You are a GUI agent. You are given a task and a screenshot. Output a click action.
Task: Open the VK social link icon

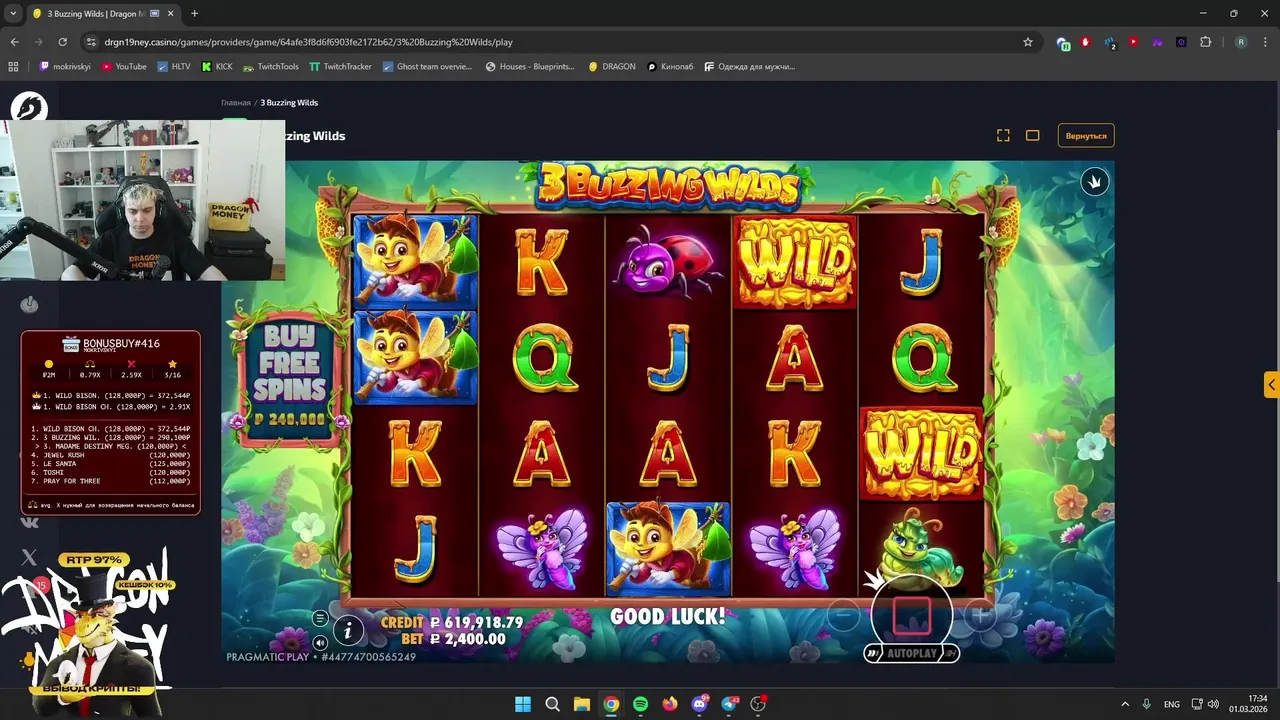click(x=29, y=522)
